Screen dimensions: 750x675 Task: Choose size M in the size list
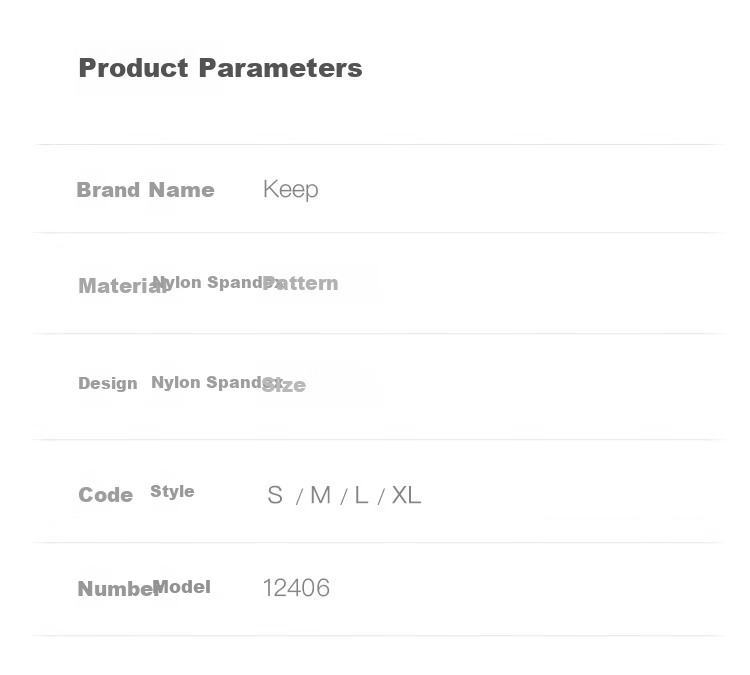320,495
